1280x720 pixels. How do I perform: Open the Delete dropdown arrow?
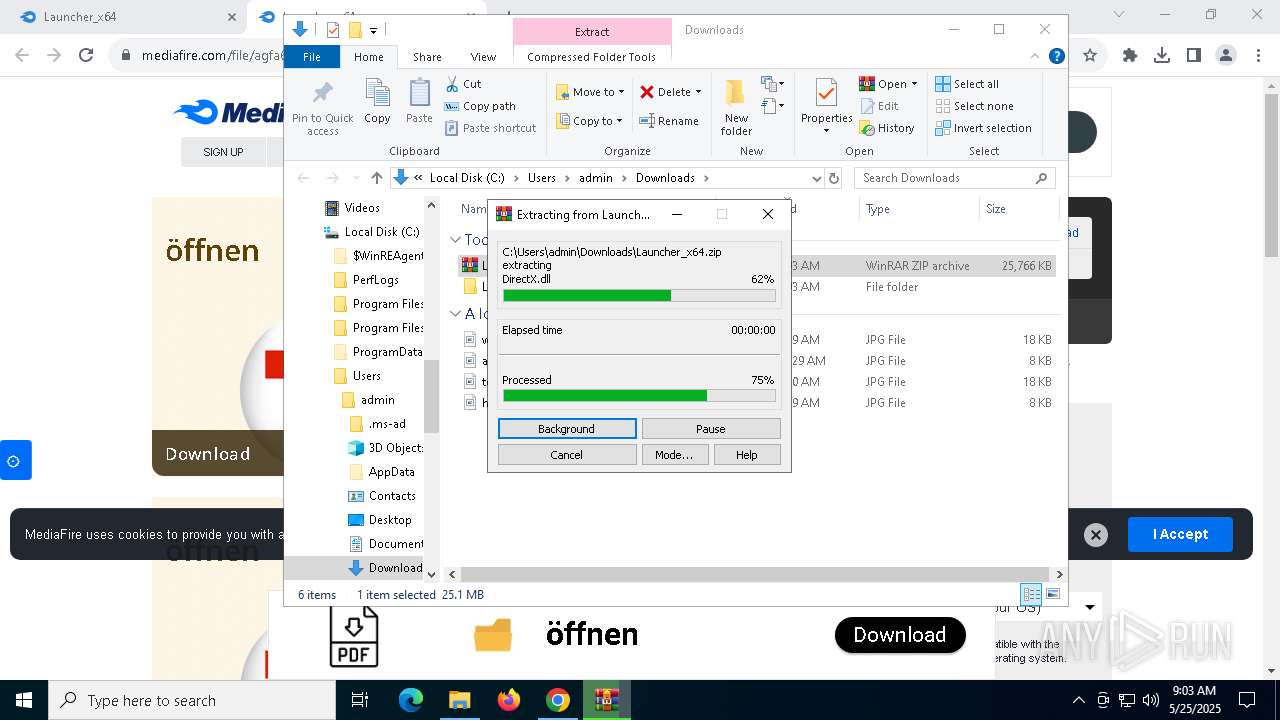pyautogui.click(x=698, y=92)
